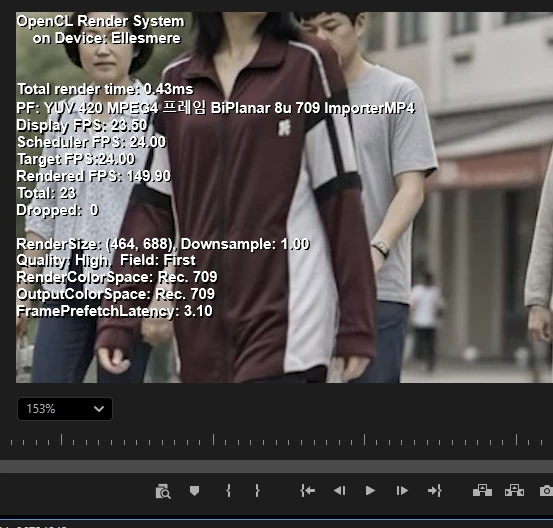Add a marker with the marker icon

194,491
